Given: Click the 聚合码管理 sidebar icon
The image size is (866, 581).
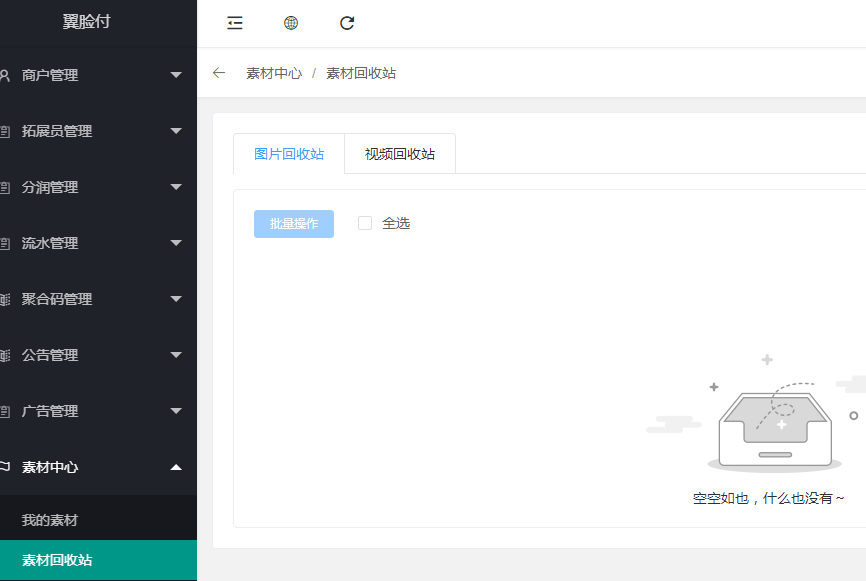Looking at the screenshot, I should click(5, 299).
